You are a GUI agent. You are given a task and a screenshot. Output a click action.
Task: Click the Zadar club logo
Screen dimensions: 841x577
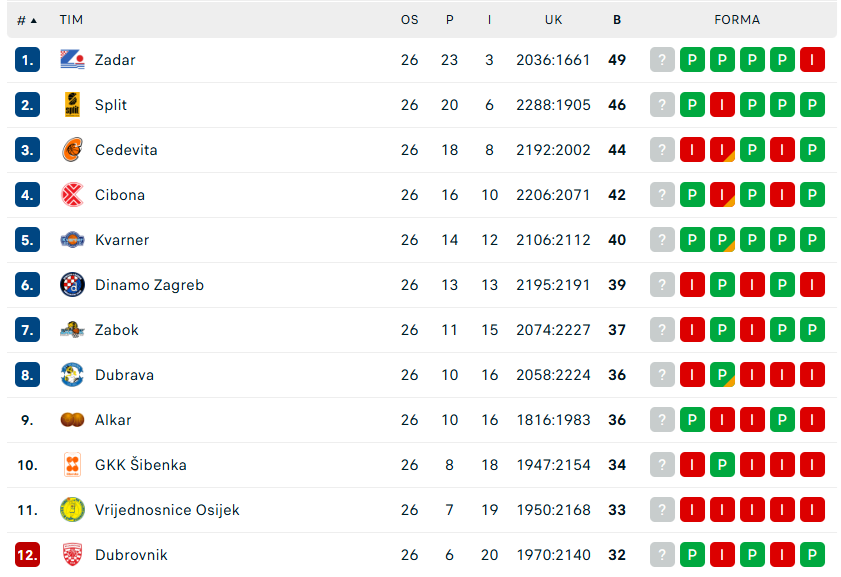pyautogui.click(x=72, y=60)
